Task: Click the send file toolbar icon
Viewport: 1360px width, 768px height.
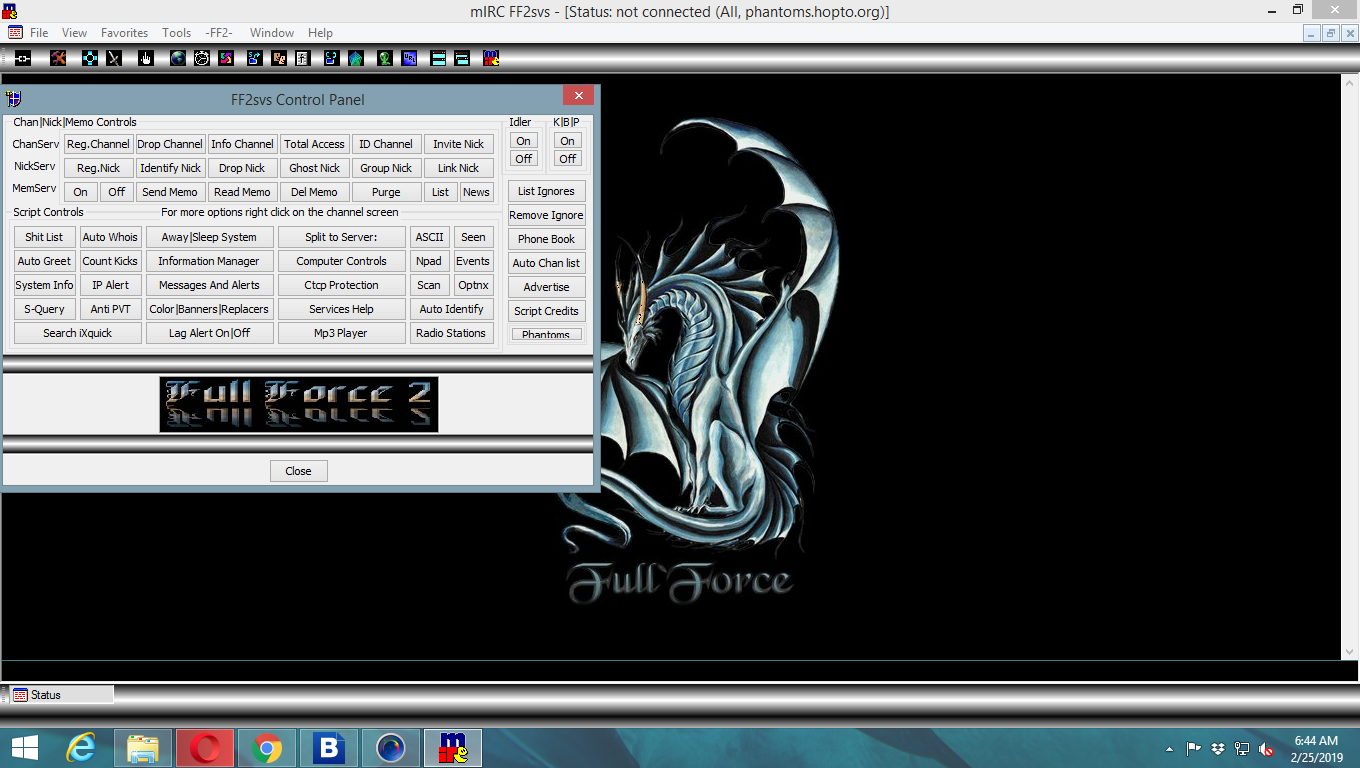Action: click(255, 58)
